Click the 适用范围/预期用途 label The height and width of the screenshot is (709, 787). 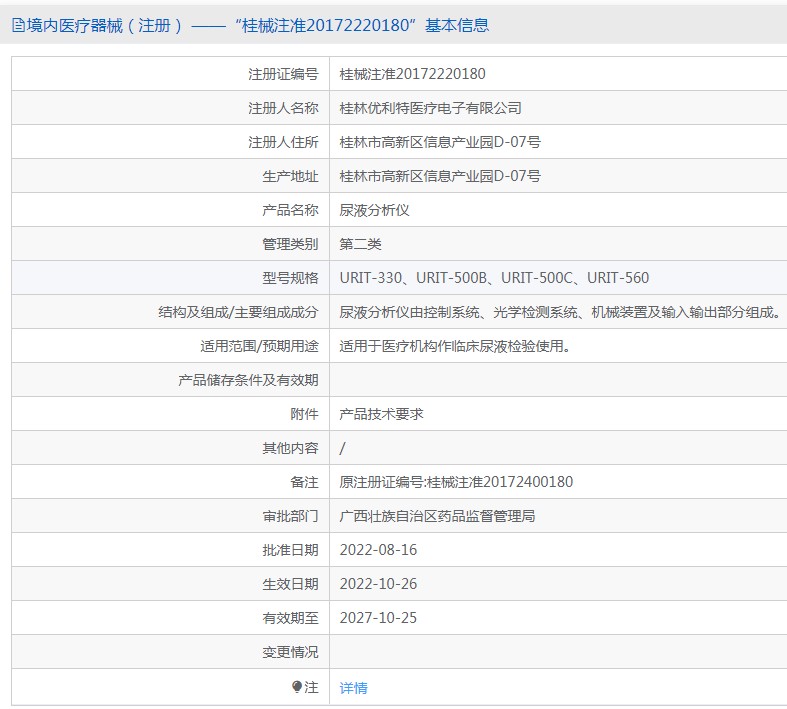point(259,346)
